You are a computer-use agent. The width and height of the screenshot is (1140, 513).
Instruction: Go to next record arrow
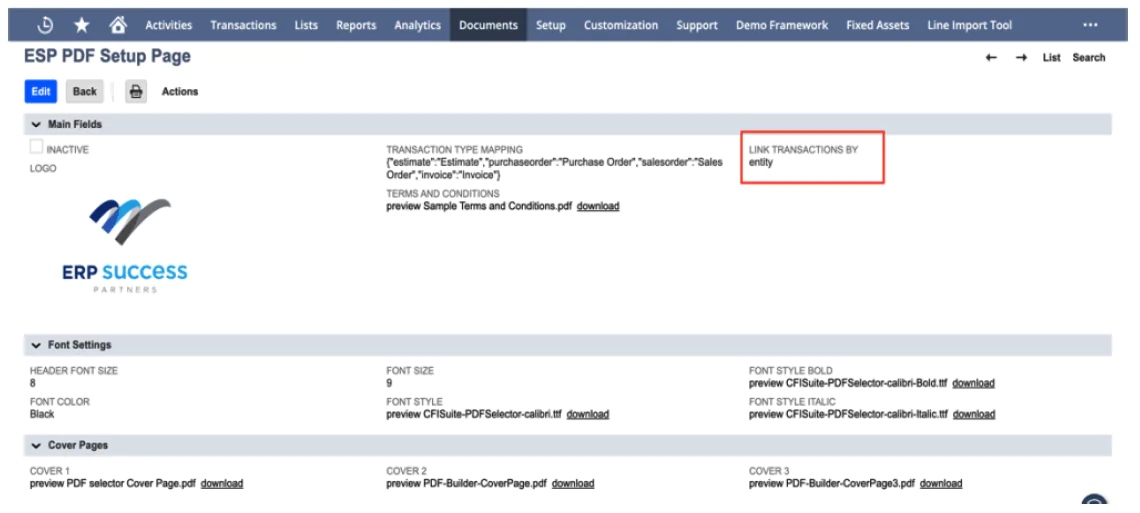pos(1021,58)
